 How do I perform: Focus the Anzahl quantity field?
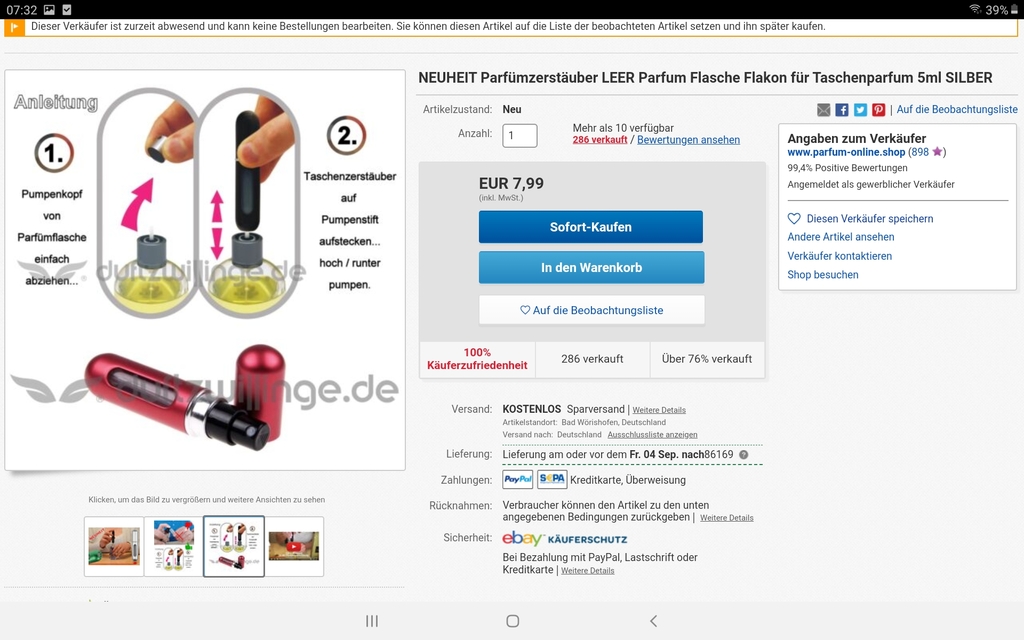click(520, 136)
